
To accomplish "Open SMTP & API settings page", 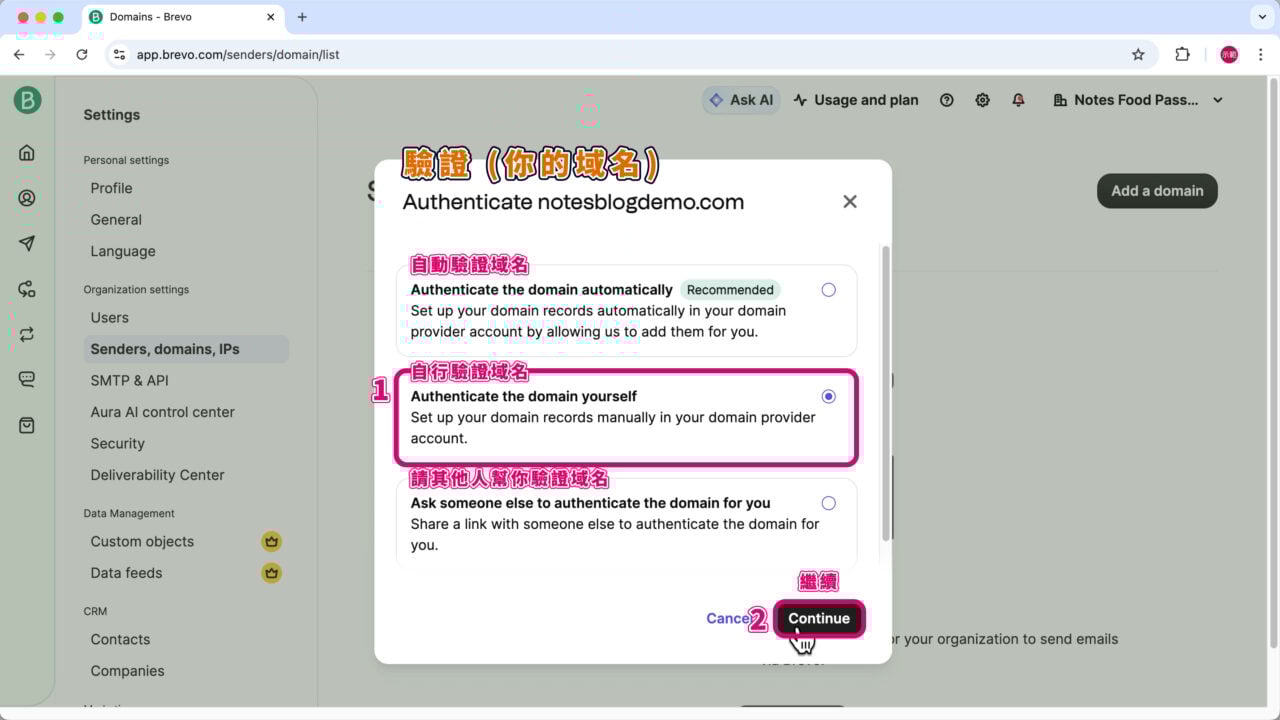I will click(x=129, y=380).
